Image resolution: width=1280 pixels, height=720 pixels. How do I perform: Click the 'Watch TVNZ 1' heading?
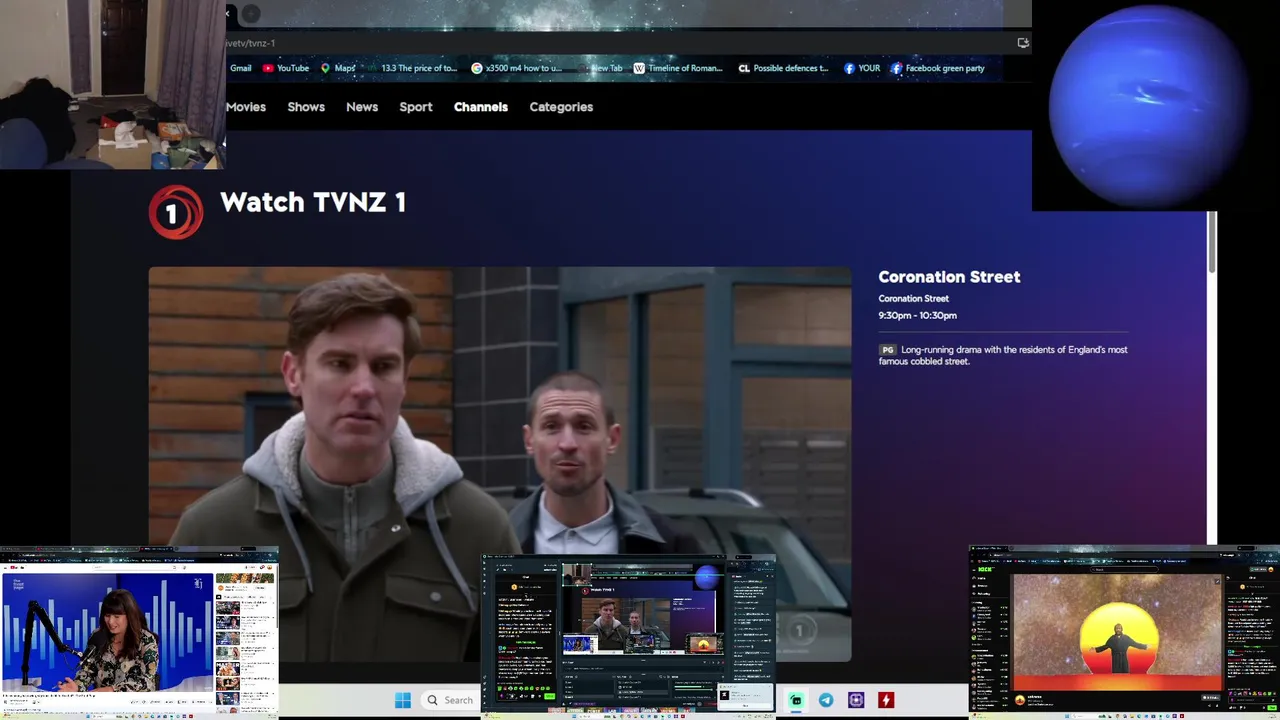[x=313, y=203]
